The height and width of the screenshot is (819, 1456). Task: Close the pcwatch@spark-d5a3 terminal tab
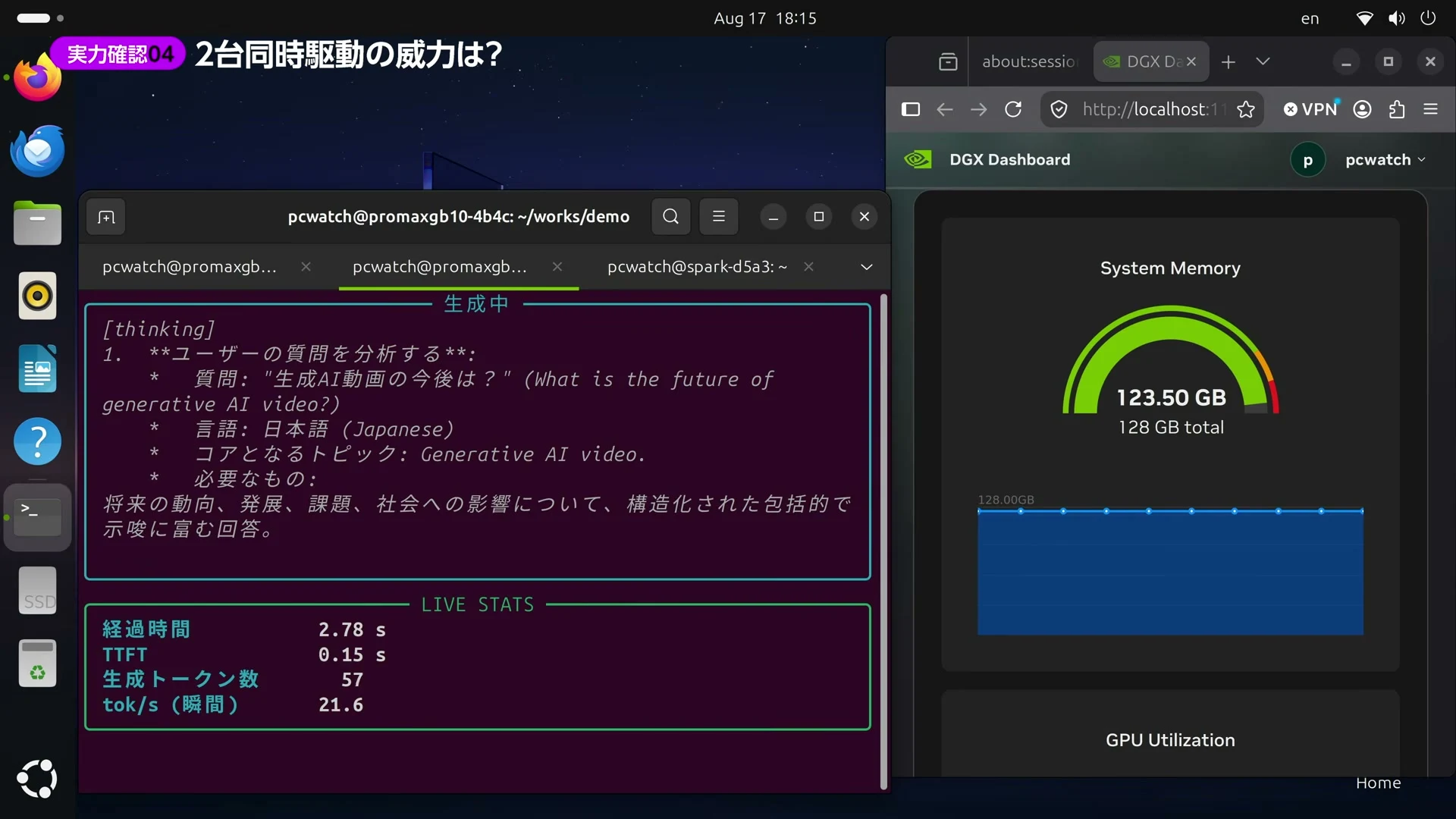pos(808,267)
